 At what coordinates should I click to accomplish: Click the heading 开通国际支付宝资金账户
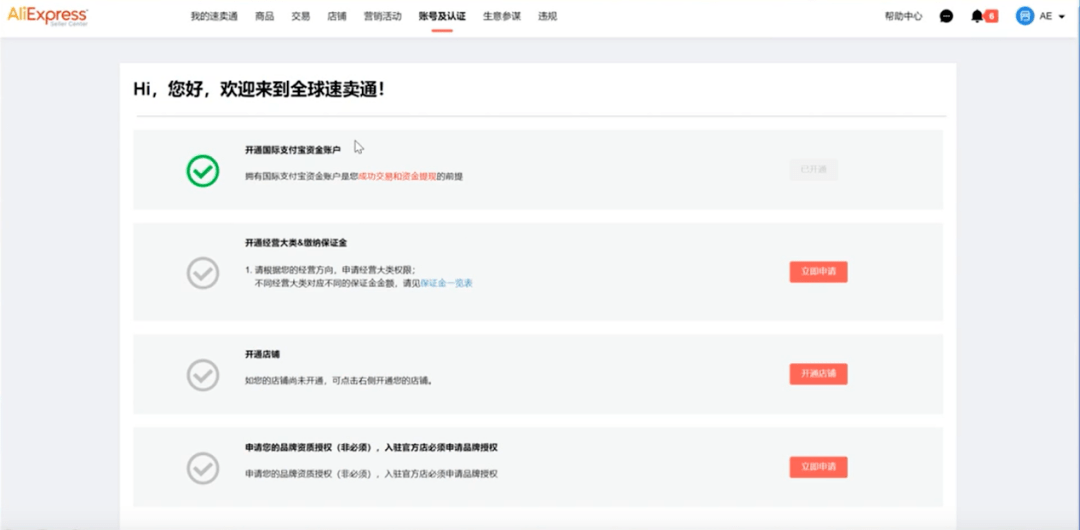coord(293,150)
